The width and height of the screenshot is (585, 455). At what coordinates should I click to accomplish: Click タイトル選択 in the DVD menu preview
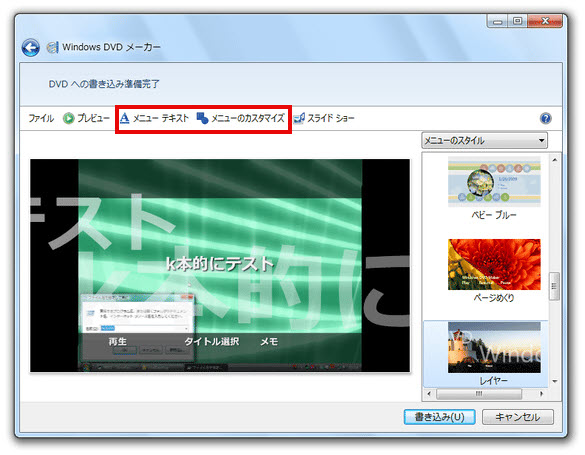(212, 342)
